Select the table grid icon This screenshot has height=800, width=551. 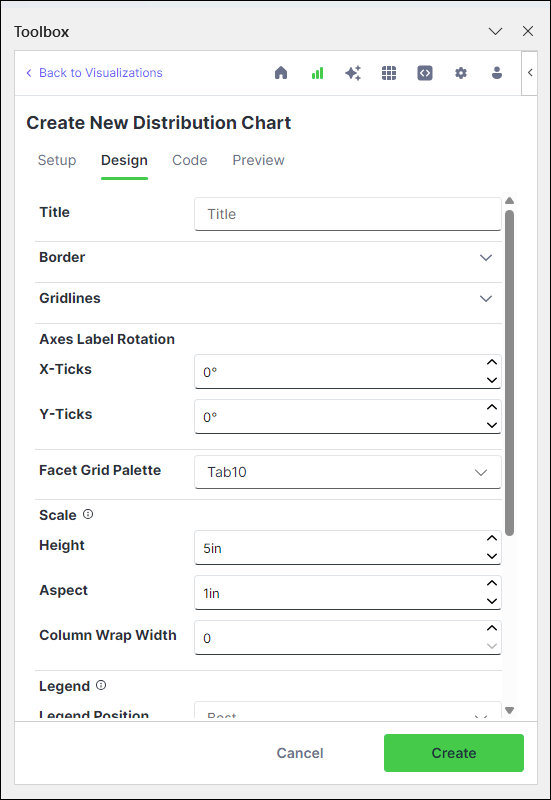coord(389,73)
